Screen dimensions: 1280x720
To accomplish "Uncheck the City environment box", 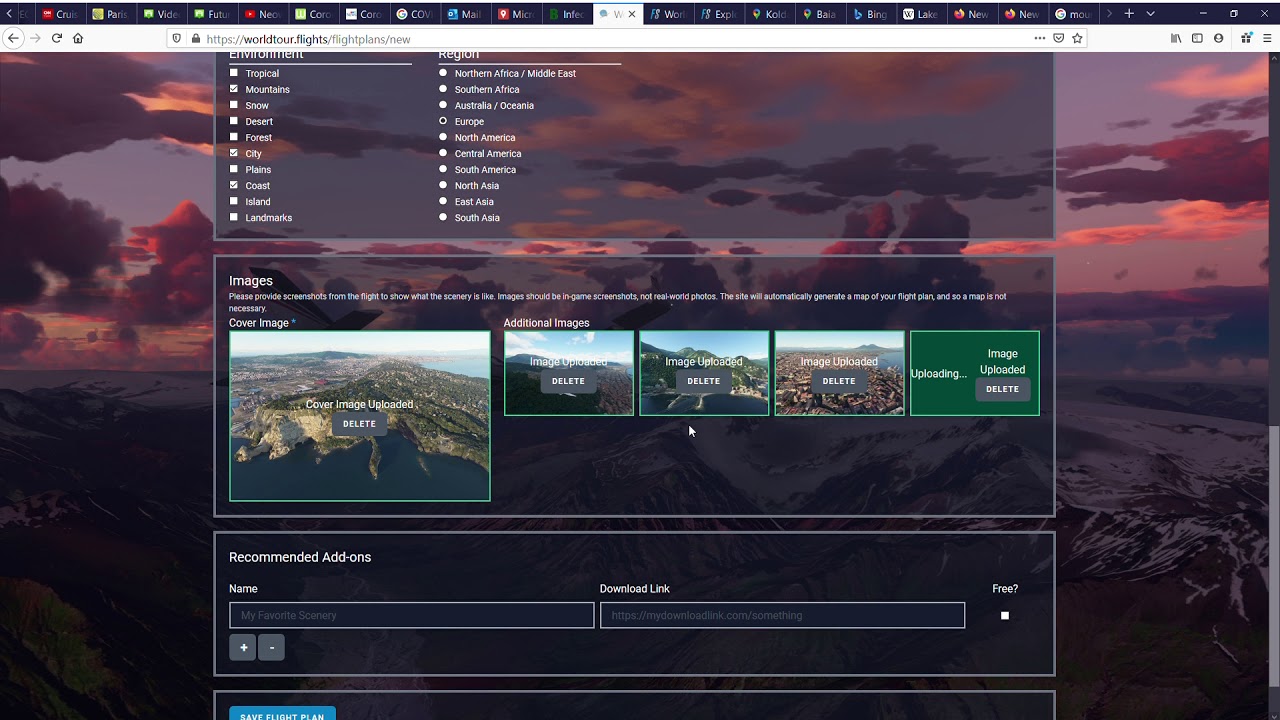I will coord(234,153).
